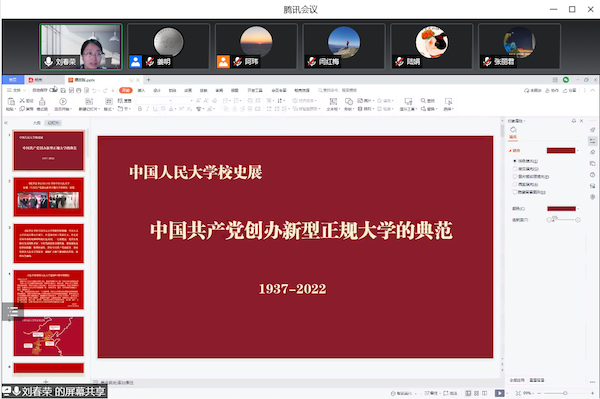Switch to the pptx document tab
Screen dimensions: 600x399
pos(103,80)
